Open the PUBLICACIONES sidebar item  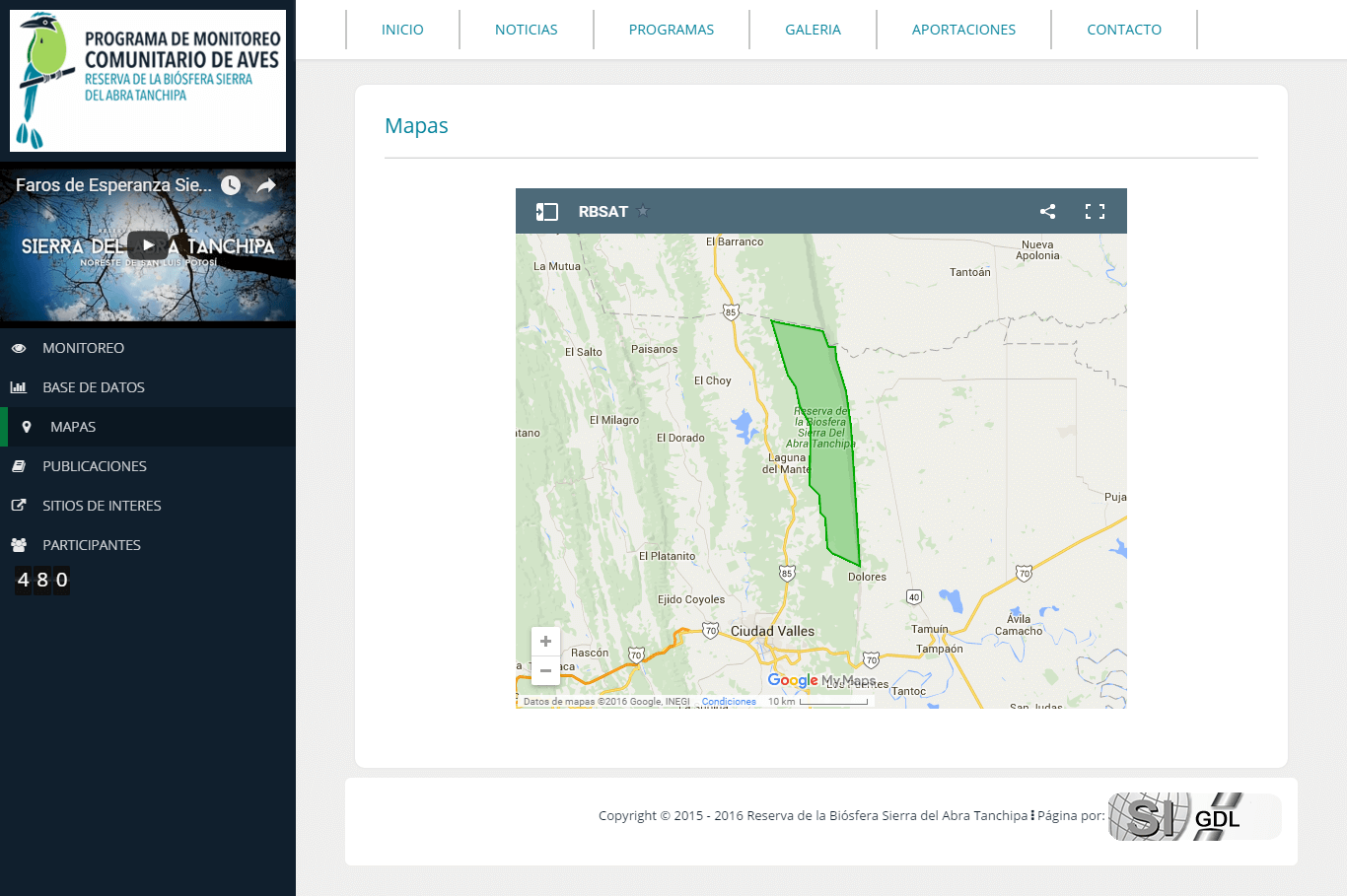click(94, 466)
